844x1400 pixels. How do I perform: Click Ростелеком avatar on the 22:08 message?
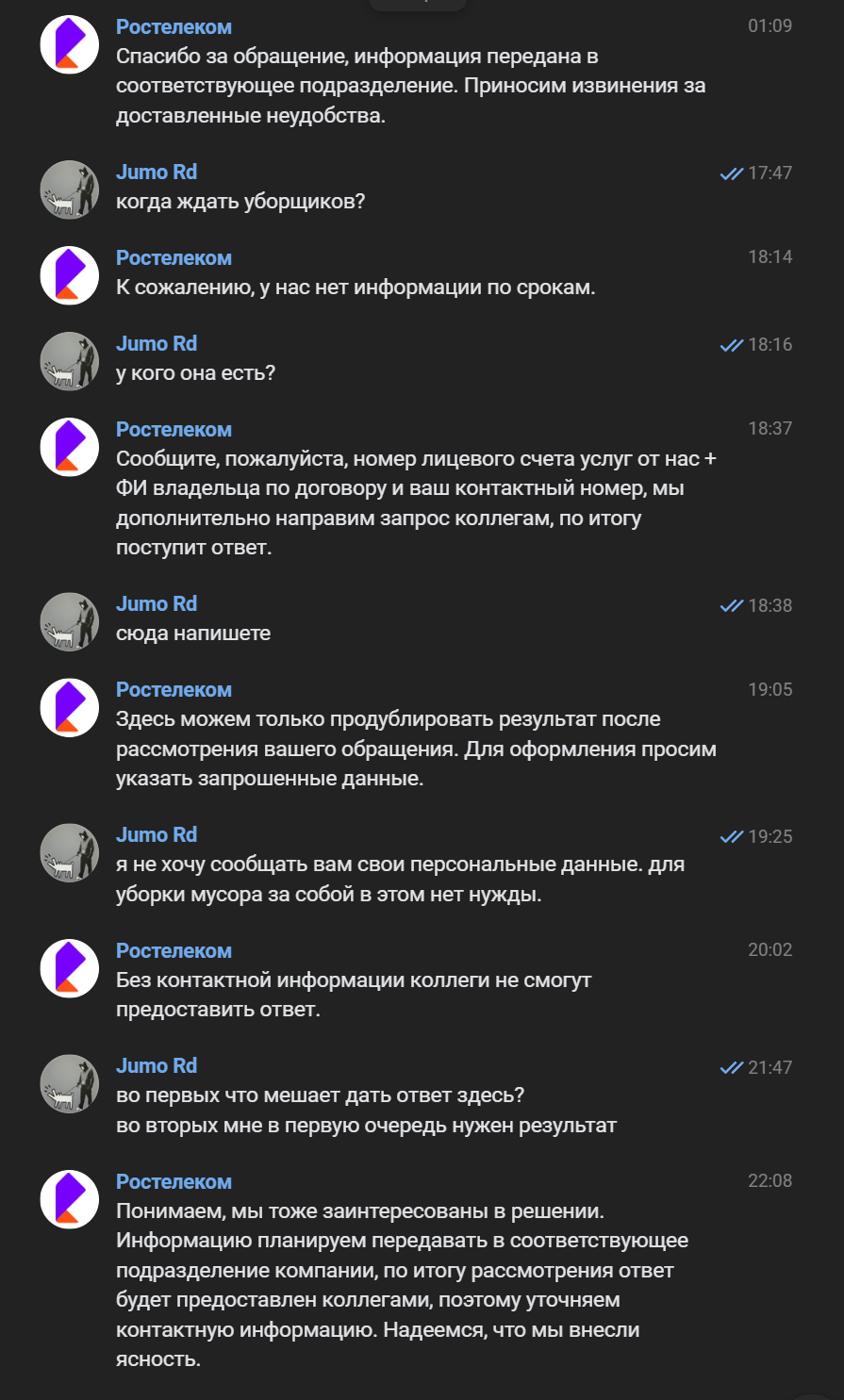pos(70,1199)
